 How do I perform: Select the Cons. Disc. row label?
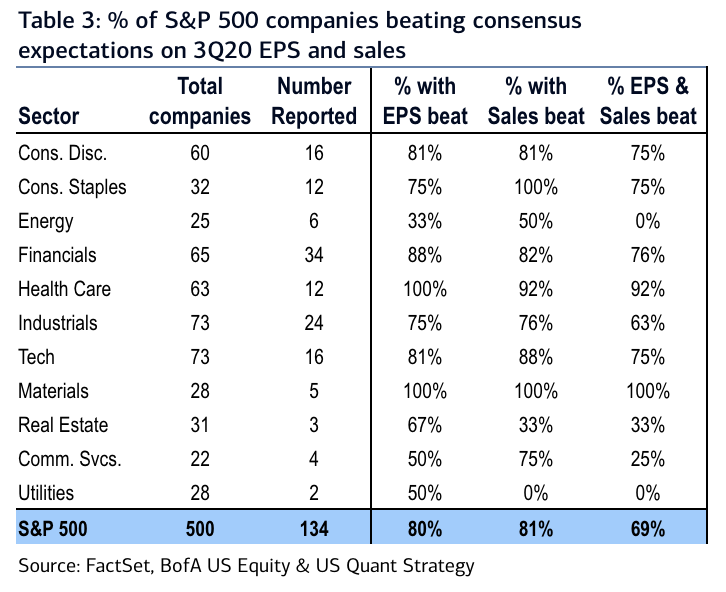tap(63, 152)
